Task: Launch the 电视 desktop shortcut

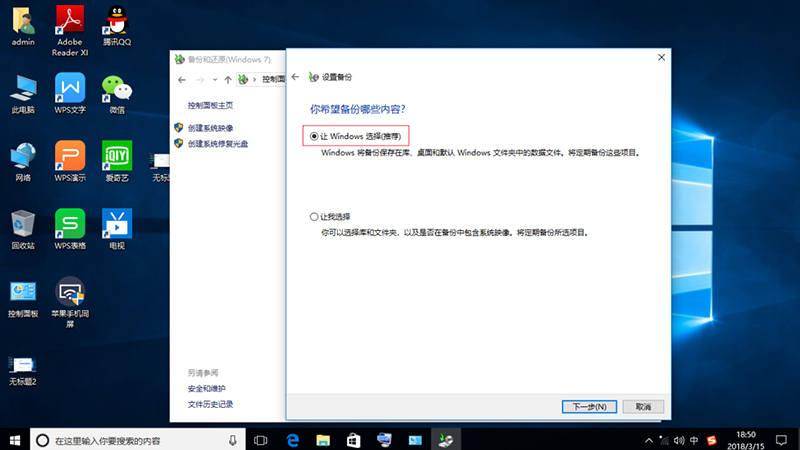Action: 117,229
